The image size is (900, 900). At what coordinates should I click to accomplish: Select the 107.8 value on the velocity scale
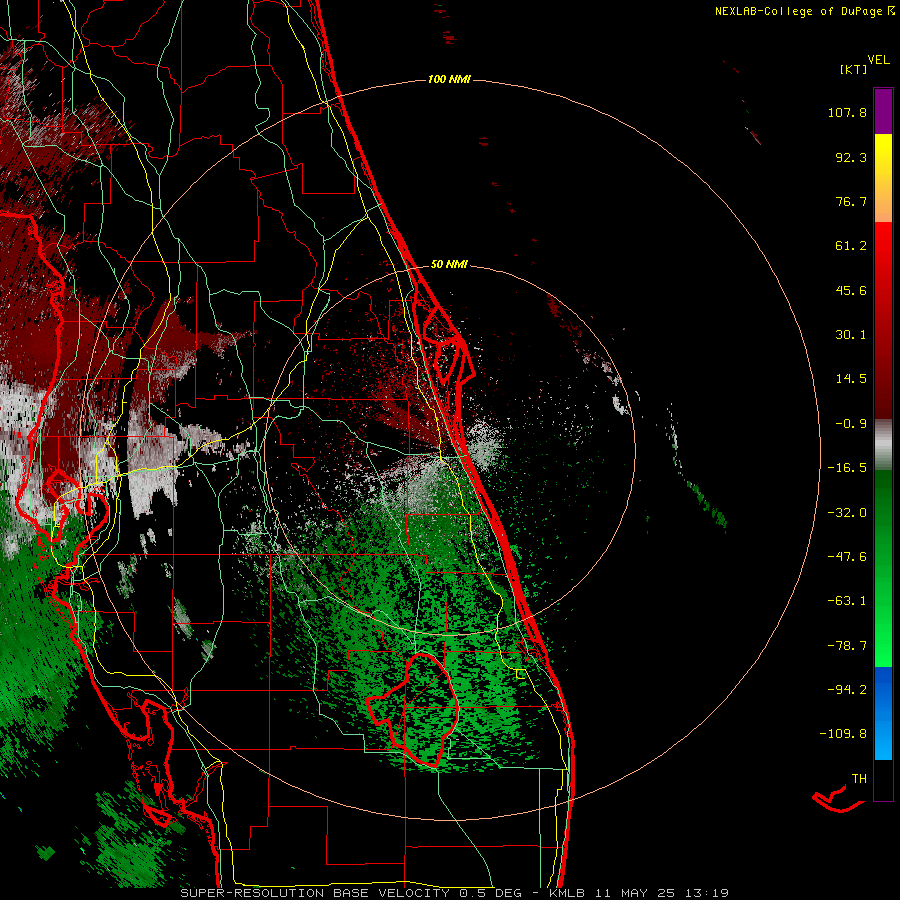coord(847,112)
